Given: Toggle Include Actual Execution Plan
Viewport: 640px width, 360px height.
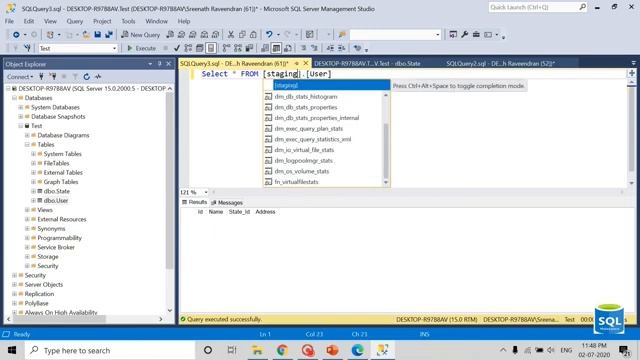Looking at the screenshot, I should (226, 48).
